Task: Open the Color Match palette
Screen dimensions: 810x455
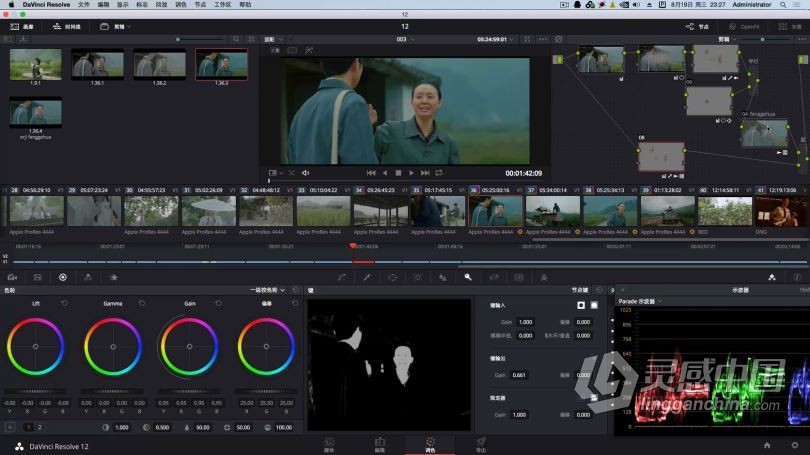Action: [37, 277]
